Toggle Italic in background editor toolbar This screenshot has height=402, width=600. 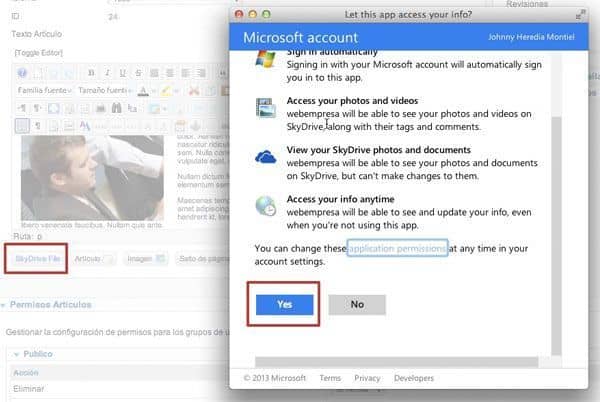pos(107,73)
